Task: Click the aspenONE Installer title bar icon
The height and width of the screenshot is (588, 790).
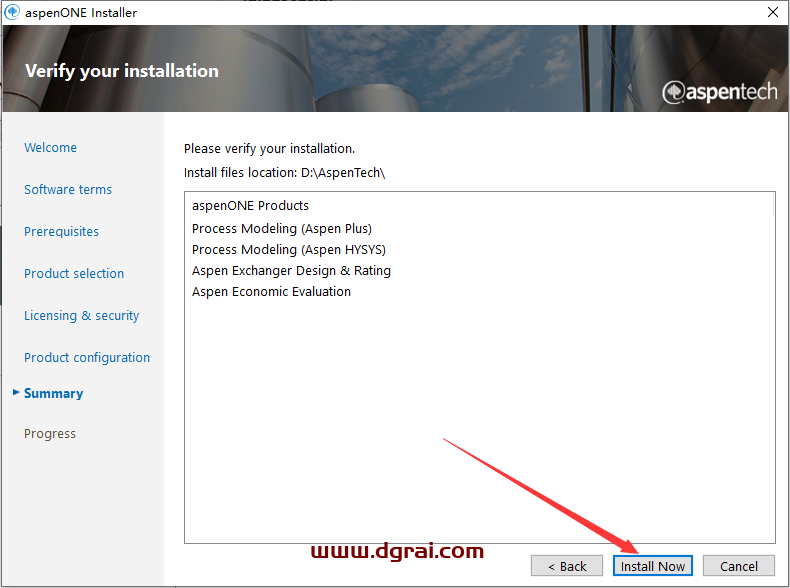Action: (x=12, y=12)
